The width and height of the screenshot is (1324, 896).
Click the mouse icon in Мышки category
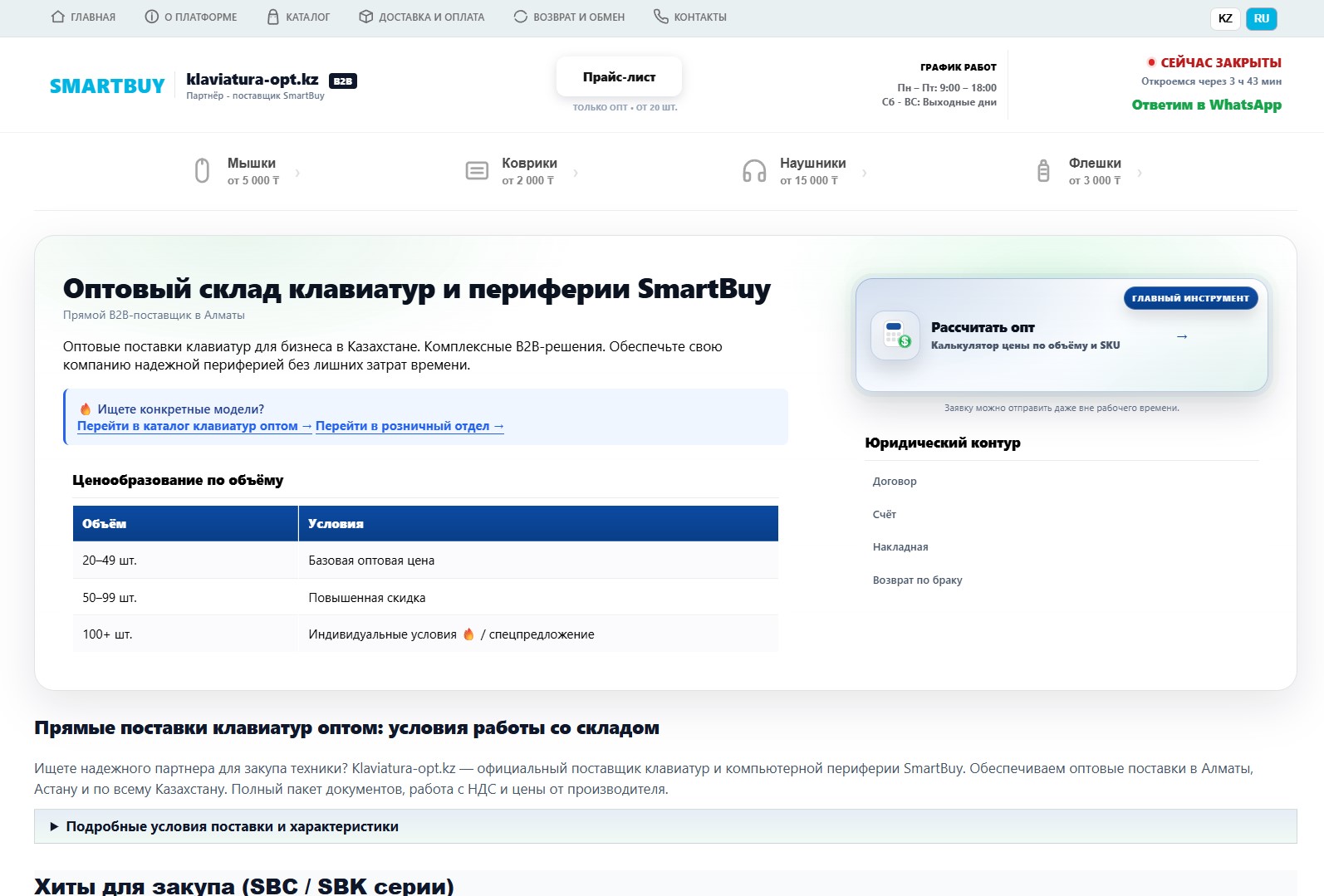click(x=202, y=171)
